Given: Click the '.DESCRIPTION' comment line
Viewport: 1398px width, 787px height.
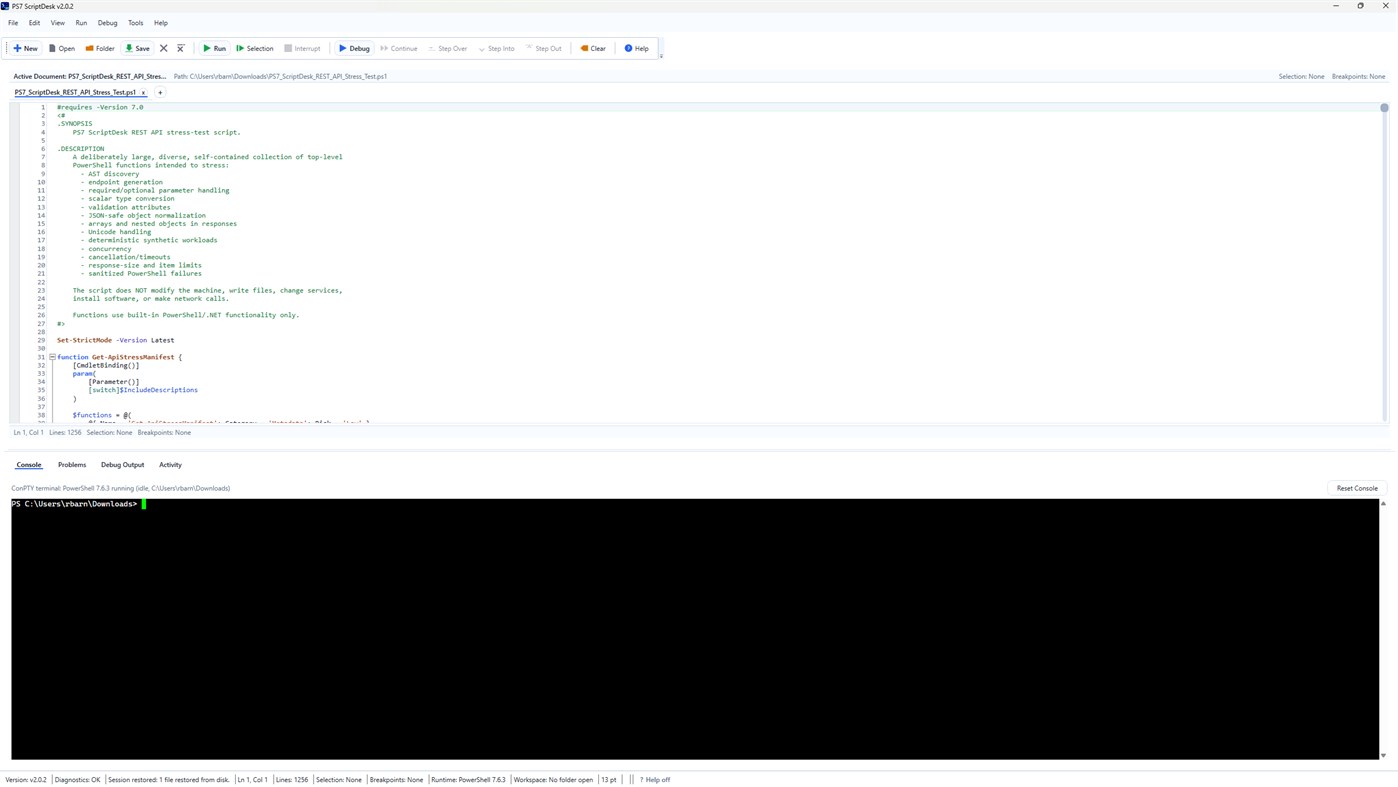Looking at the screenshot, I should pos(80,149).
